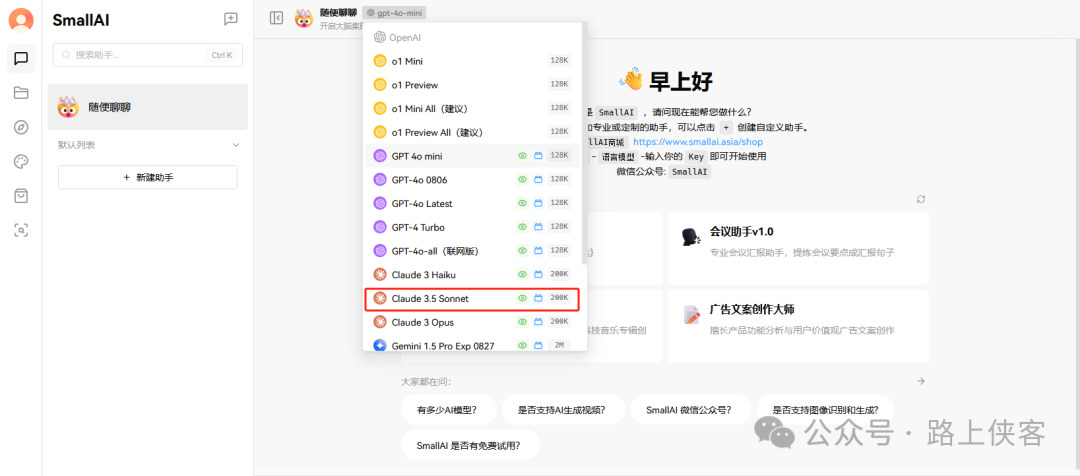This screenshot has width=1080, height=476.
Task: Open the folder files icon in sidebar
Action: tap(21, 93)
